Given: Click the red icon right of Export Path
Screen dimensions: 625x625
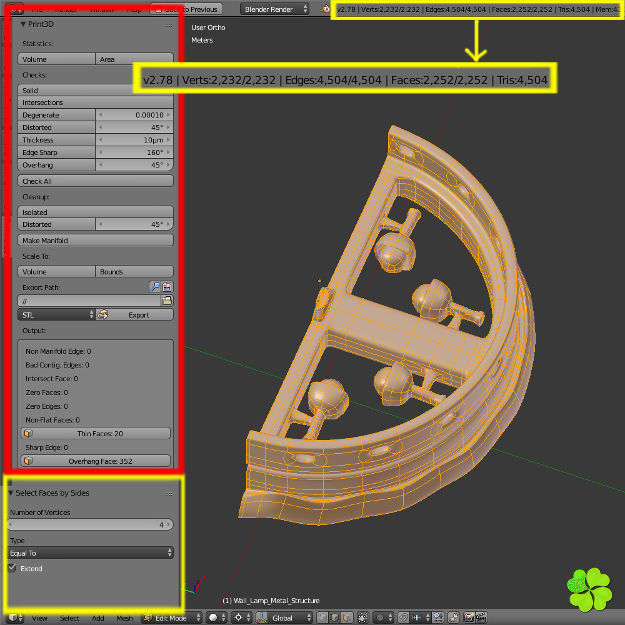Looking at the screenshot, I should pyautogui.click(x=167, y=287).
